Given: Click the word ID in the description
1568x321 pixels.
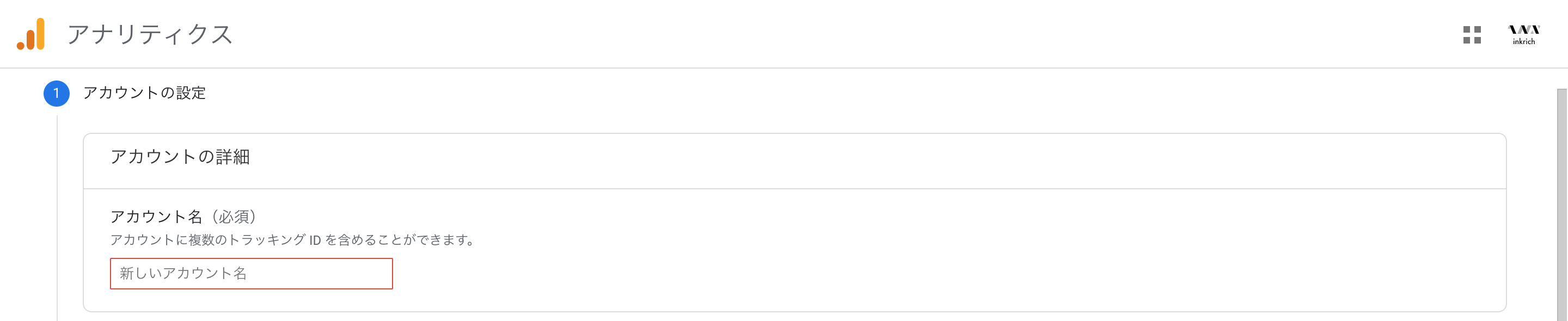Looking at the screenshot, I should (x=315, y=240).
